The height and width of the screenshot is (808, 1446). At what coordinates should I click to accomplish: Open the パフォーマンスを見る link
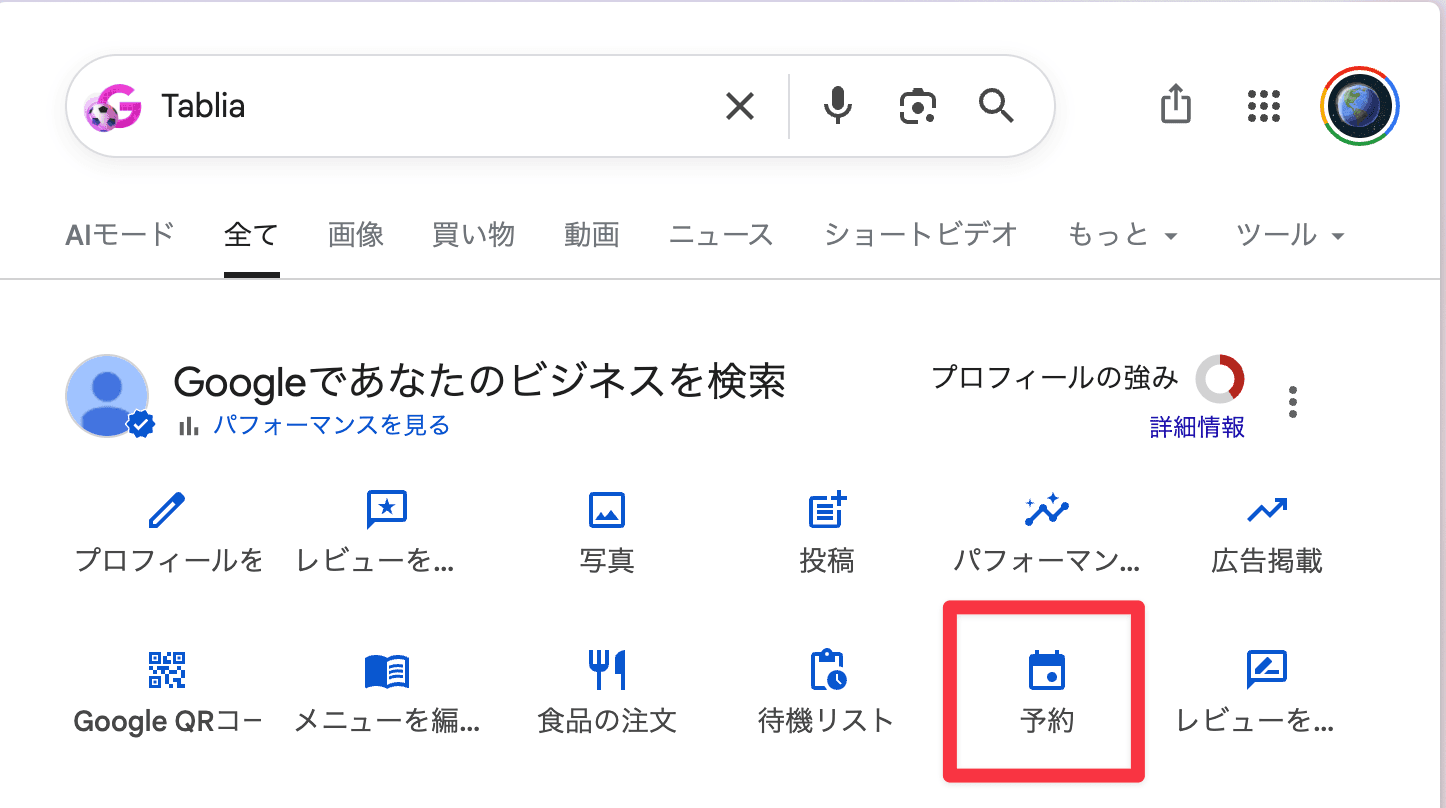click(331, 426)
